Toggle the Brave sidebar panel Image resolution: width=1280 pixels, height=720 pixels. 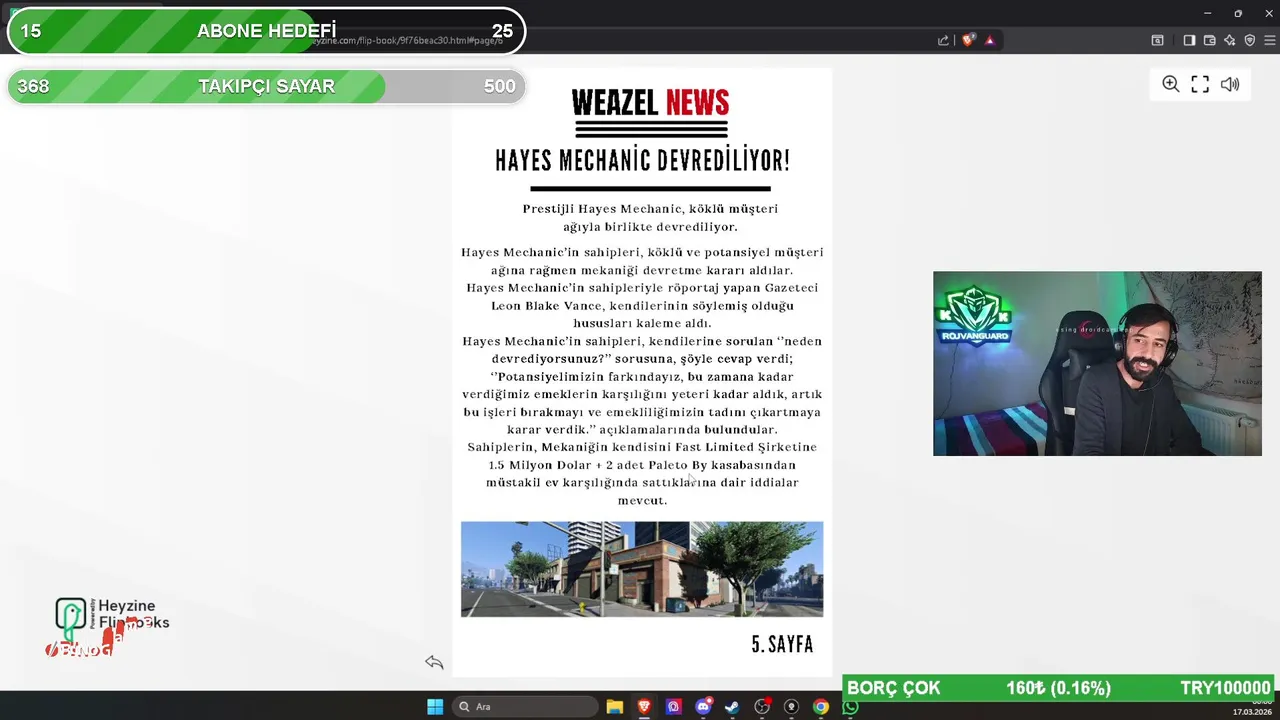[x=1189, y=40]
